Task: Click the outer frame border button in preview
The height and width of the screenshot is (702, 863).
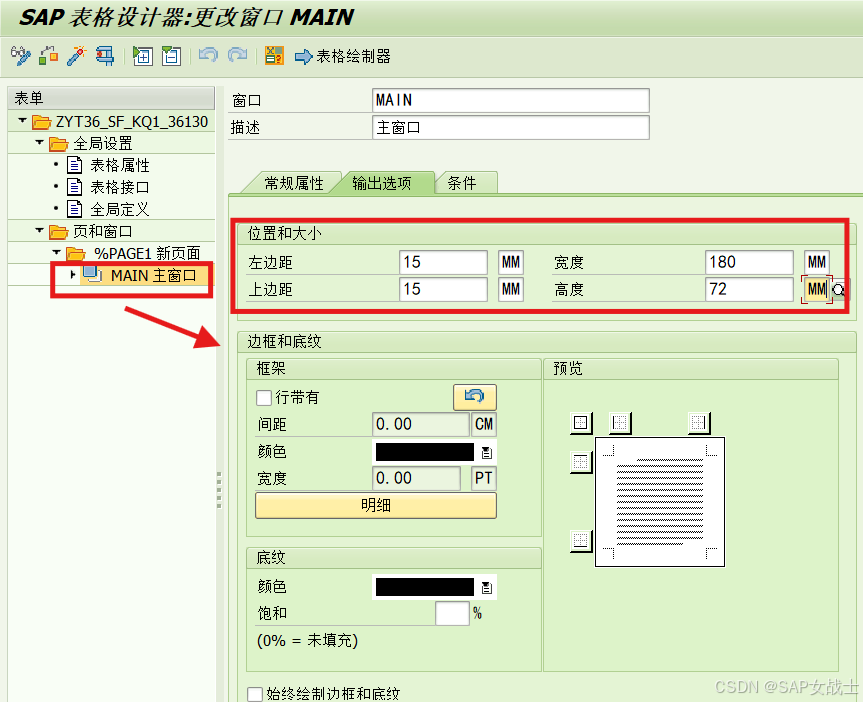Action: coord(581,423)
